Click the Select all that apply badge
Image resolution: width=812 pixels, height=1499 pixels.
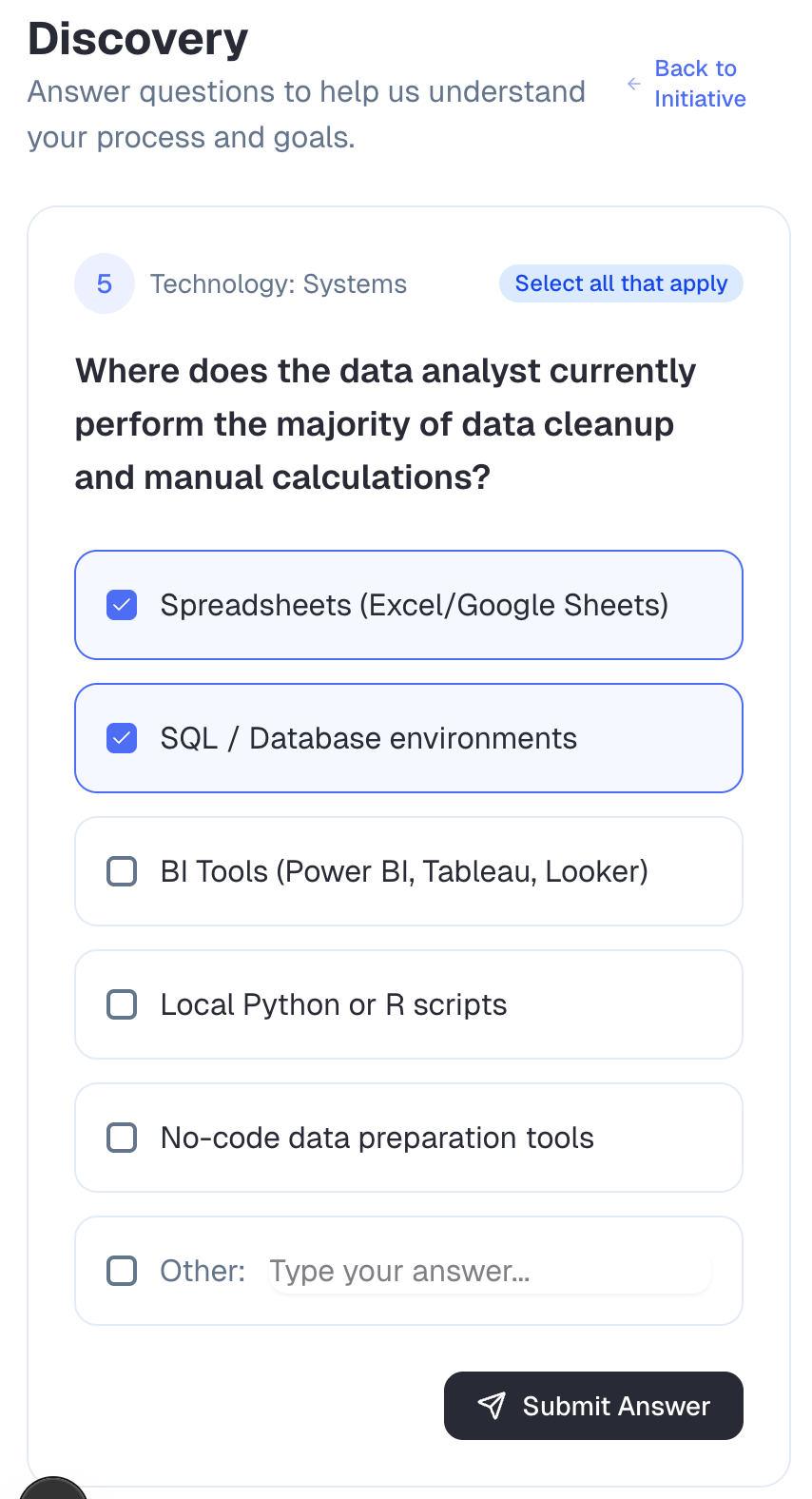(x=621, y=283)
